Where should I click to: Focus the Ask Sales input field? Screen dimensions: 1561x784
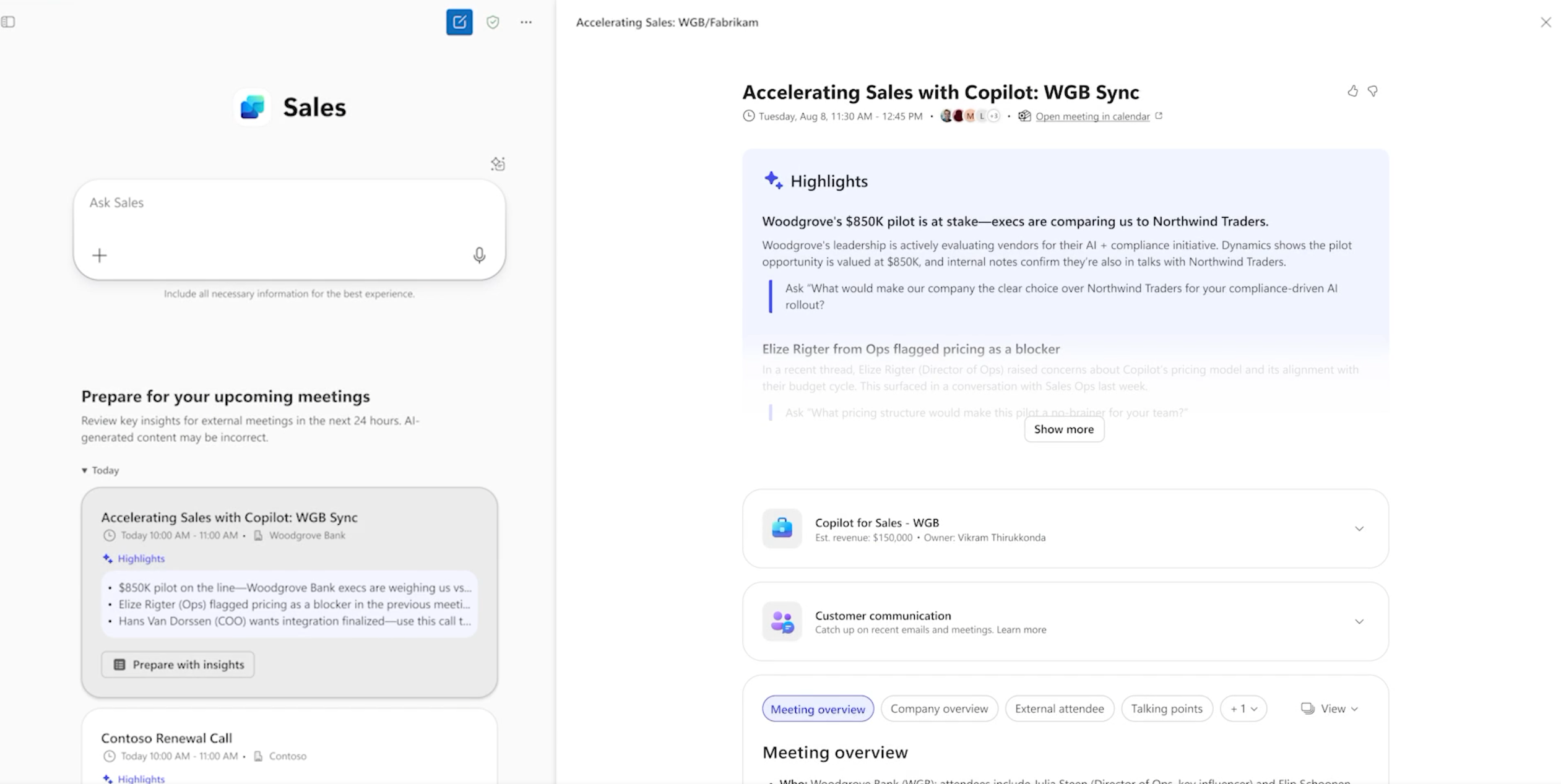pos(289,230)
